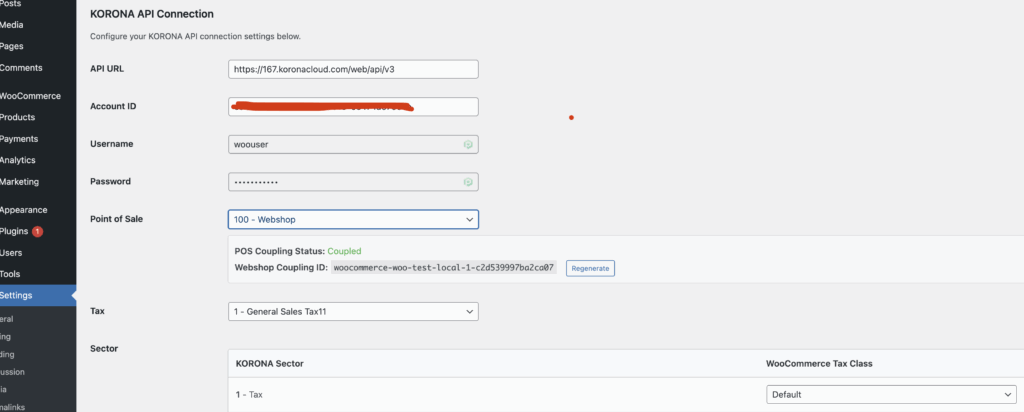1024x412 pixels.
Task: Open Plugins in the sidebar
Action: tap(14, 232)
